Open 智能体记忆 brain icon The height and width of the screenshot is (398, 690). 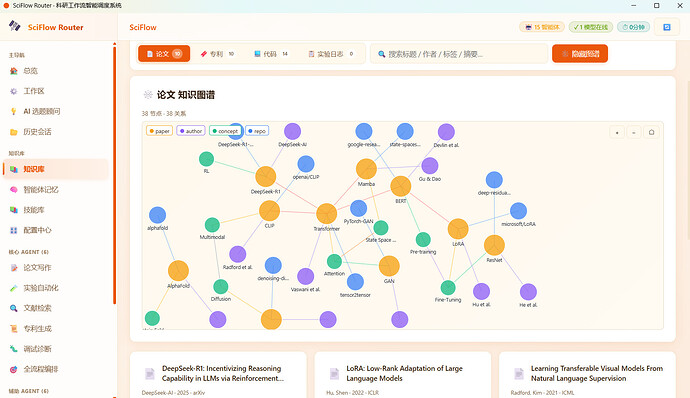click(x=14, y=190)
